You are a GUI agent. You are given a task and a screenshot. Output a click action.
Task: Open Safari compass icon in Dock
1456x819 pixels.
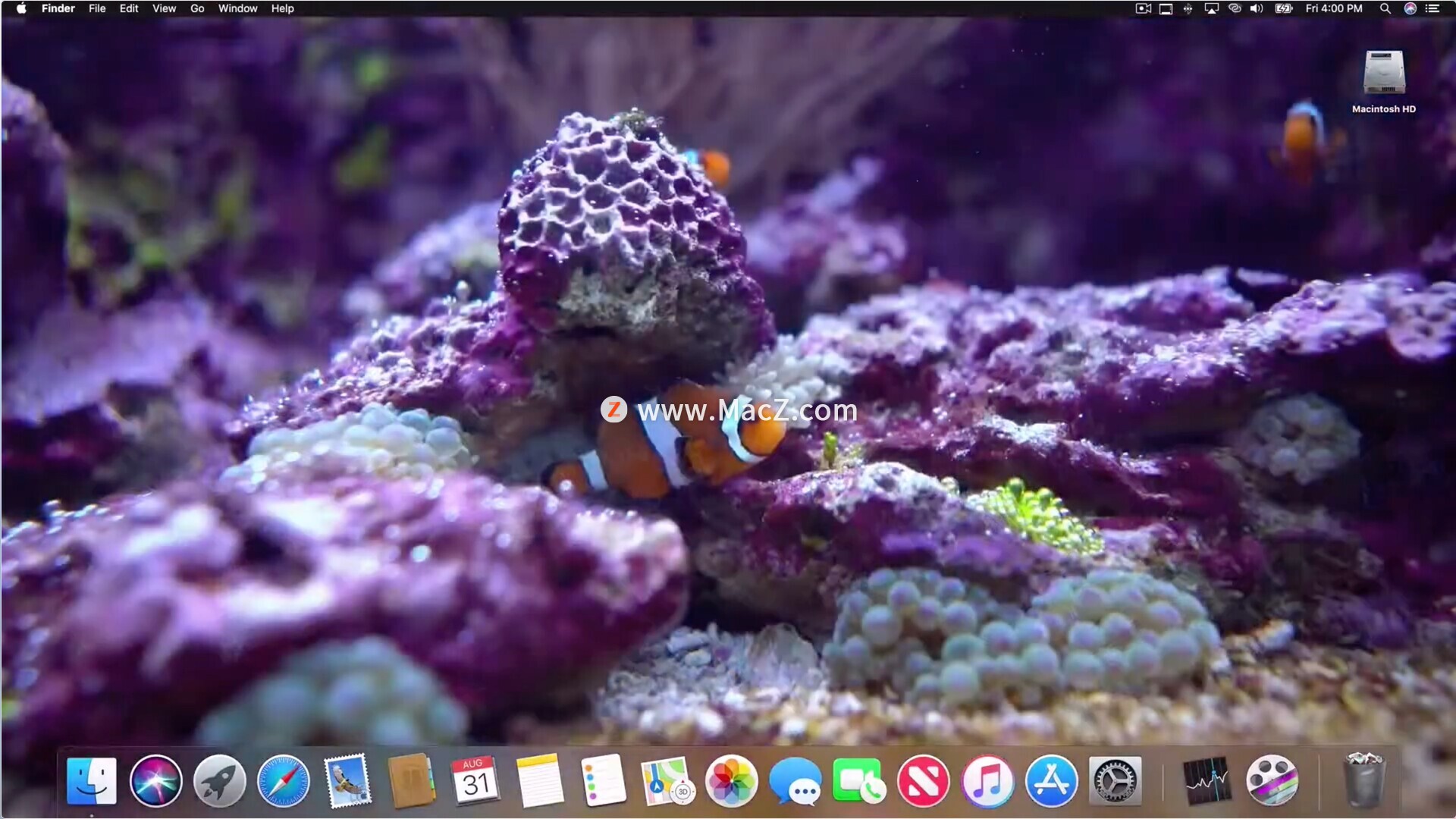(x=284, y=781)
